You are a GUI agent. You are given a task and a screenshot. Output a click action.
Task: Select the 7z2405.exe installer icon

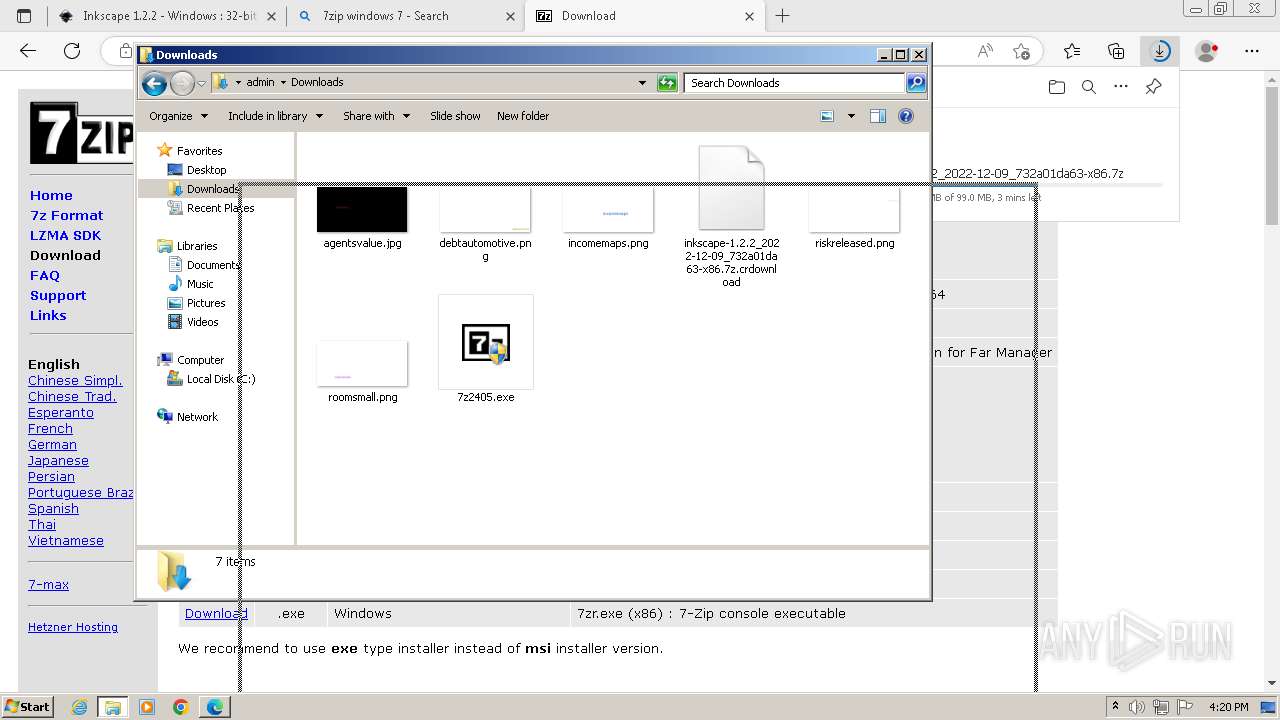486,343
